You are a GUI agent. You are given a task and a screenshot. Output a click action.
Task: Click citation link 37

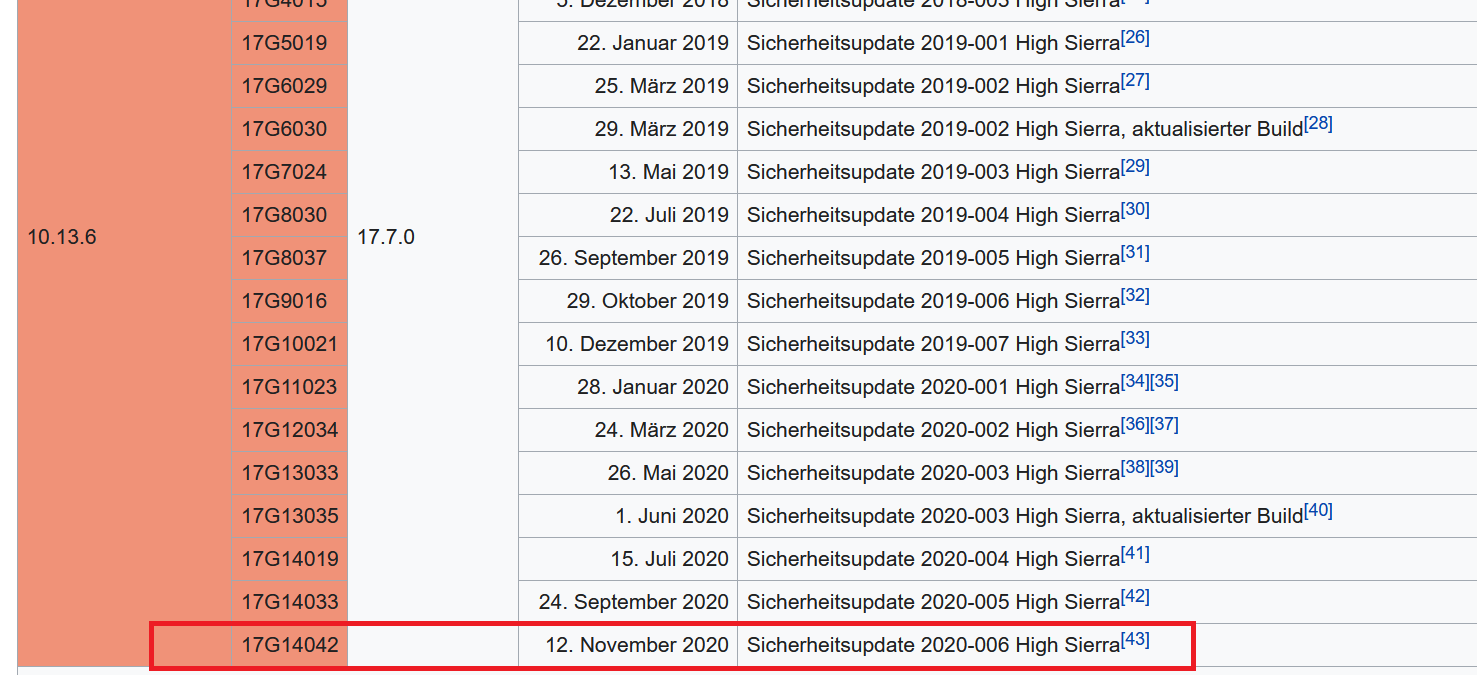click(1165, 425)
